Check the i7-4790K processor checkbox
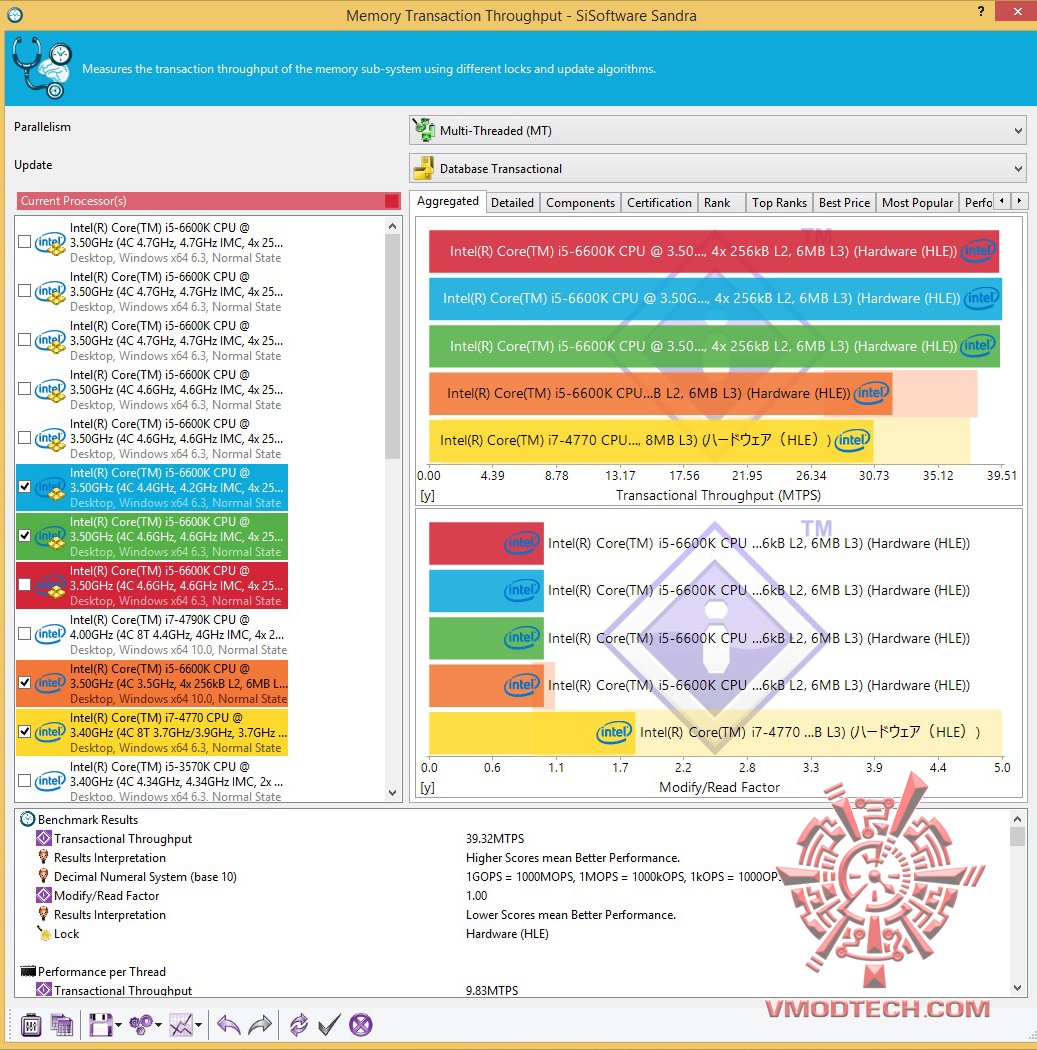This screenshot has width=1037, height=1050. 25,633
